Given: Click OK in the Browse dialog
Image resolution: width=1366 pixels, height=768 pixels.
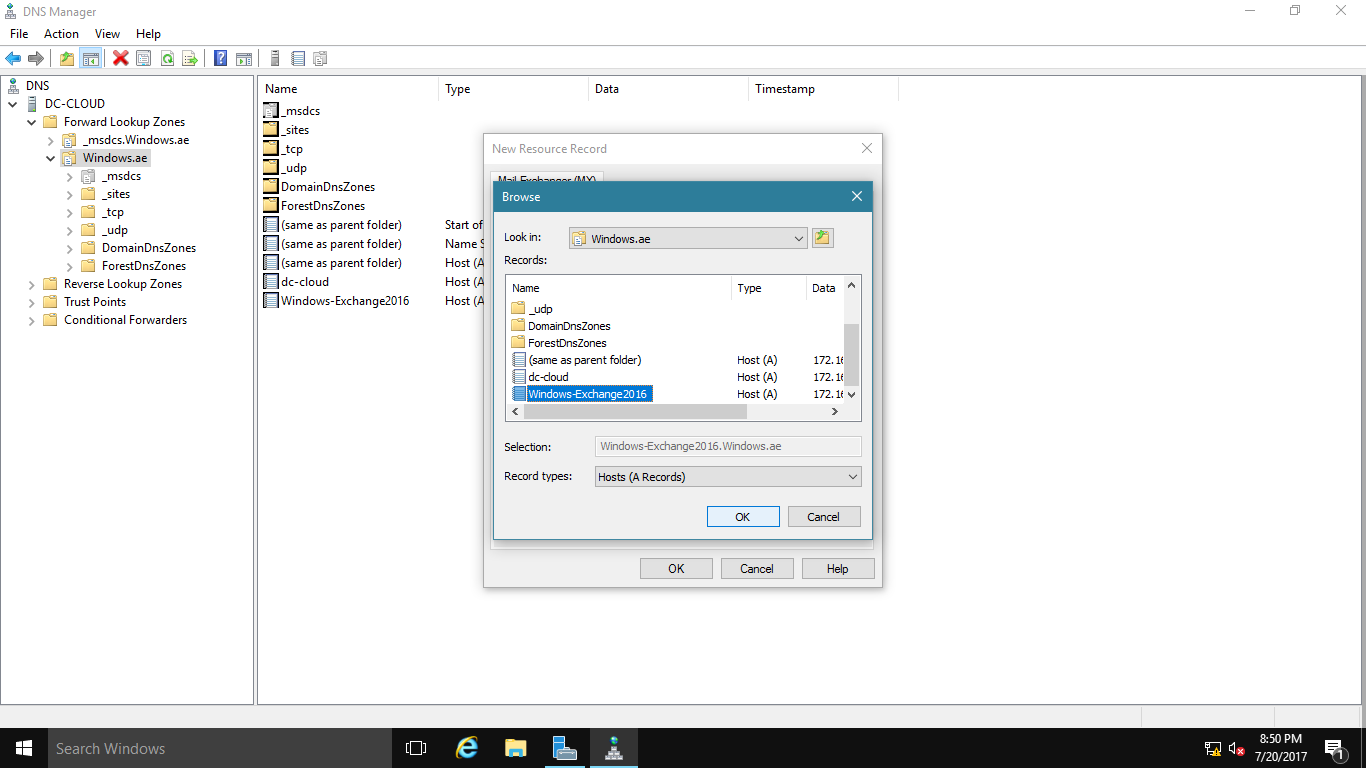Looking at the screenshot, I should coord(743,517).
